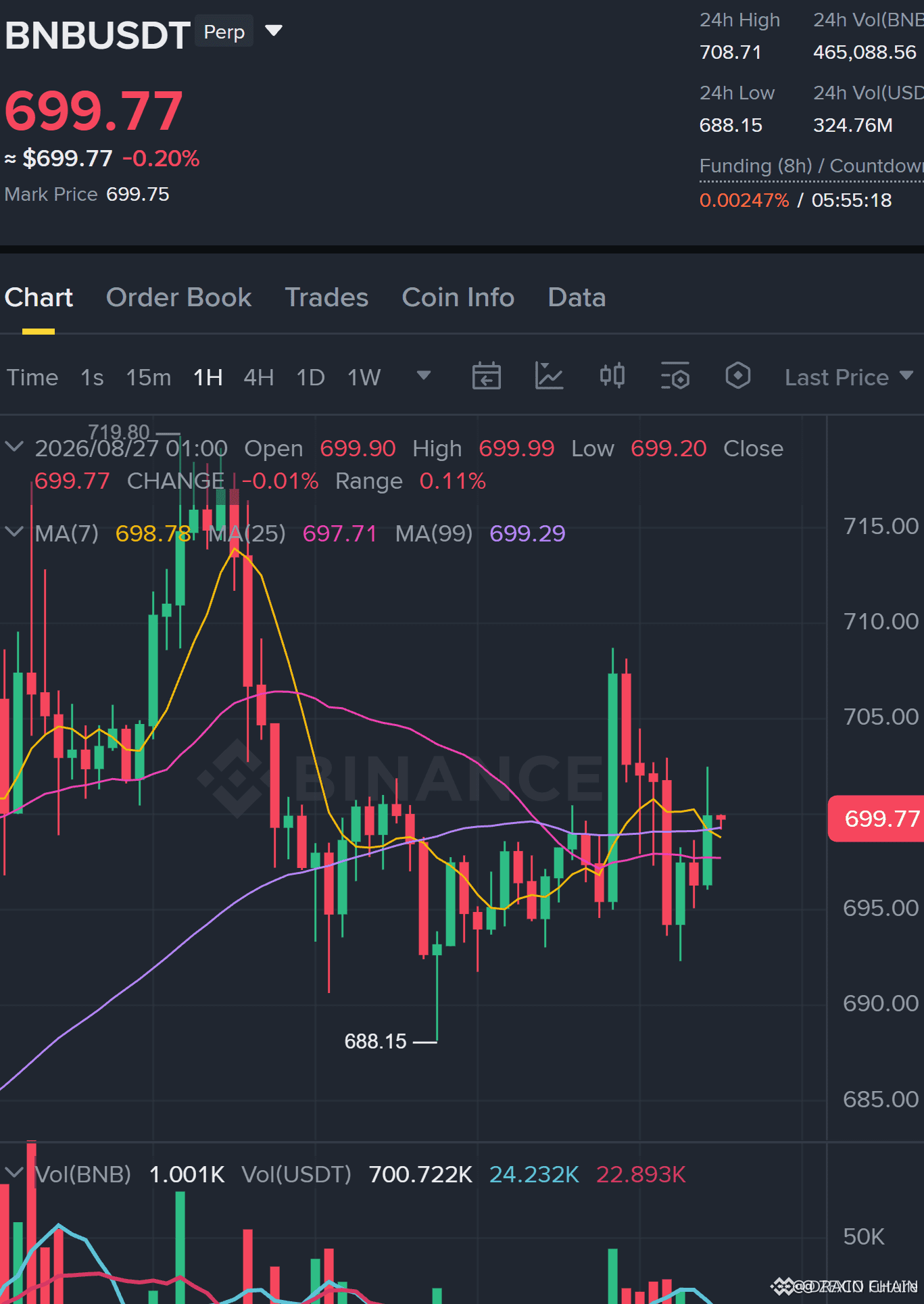Open the calendar date jump icon
The image size is (924, 1304).
(x=486, y=376)
